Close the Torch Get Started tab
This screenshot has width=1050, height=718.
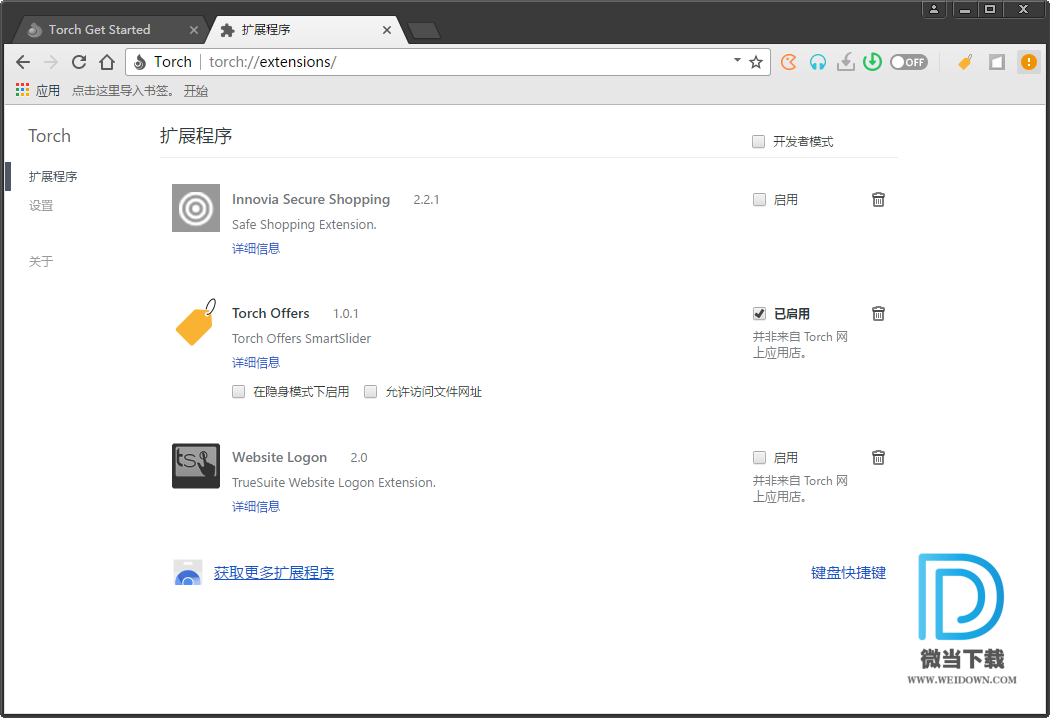coord(194,30)
